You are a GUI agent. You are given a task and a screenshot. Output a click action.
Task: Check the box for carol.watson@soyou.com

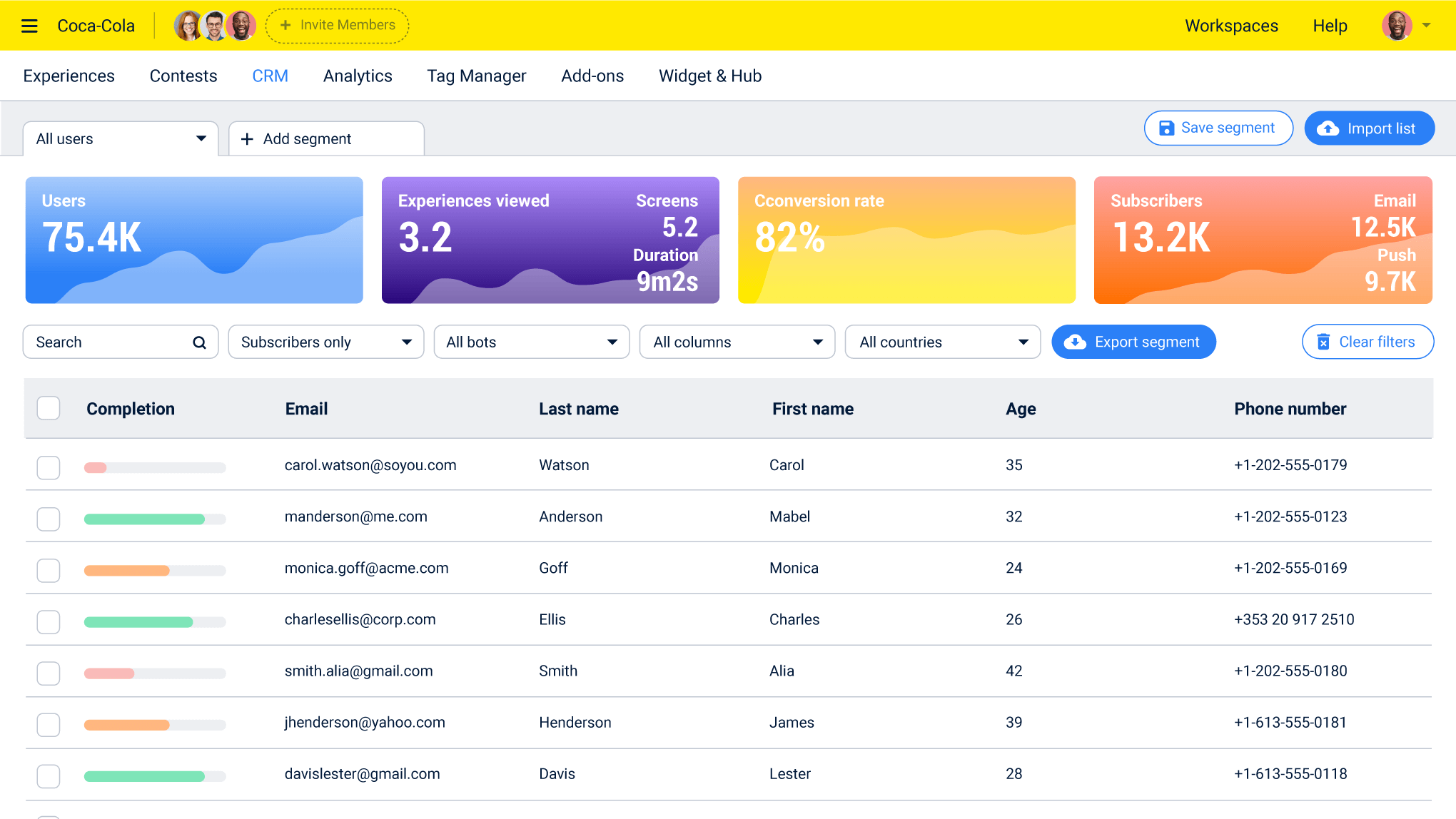point(49,467)
